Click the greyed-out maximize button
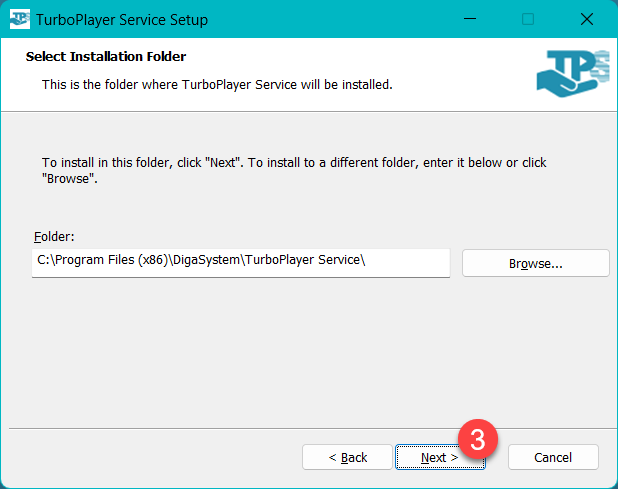This screenshot has height=489, width=618. click(528, 20)
